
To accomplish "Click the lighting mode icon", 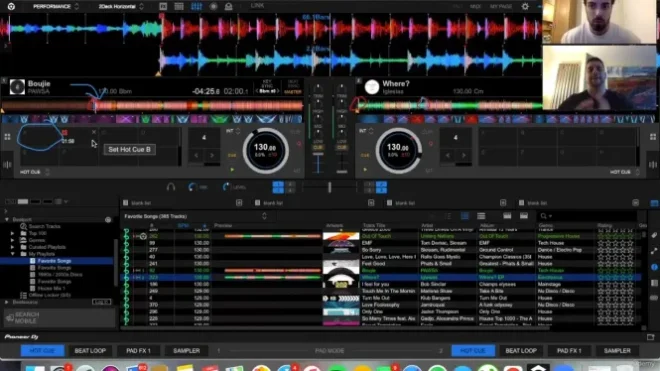I will pos(229,6).
